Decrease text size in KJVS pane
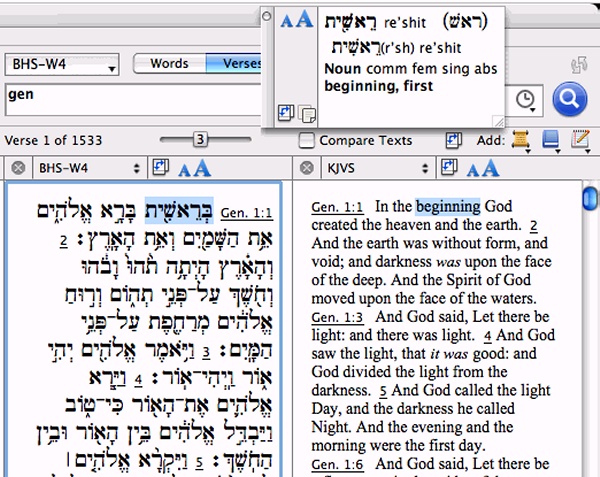This screenshot has height=477, width=600. pyautogui.click(x=473, y=171)
